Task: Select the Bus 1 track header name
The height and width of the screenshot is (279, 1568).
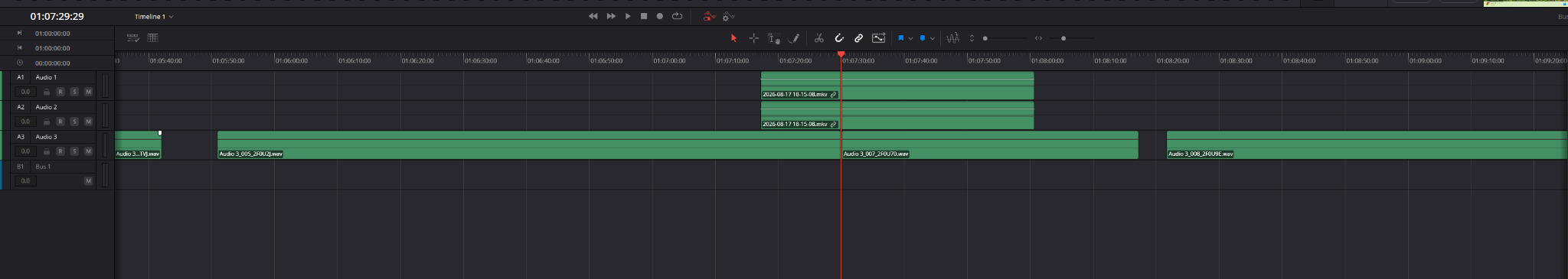Action: [x=43, y=167]
